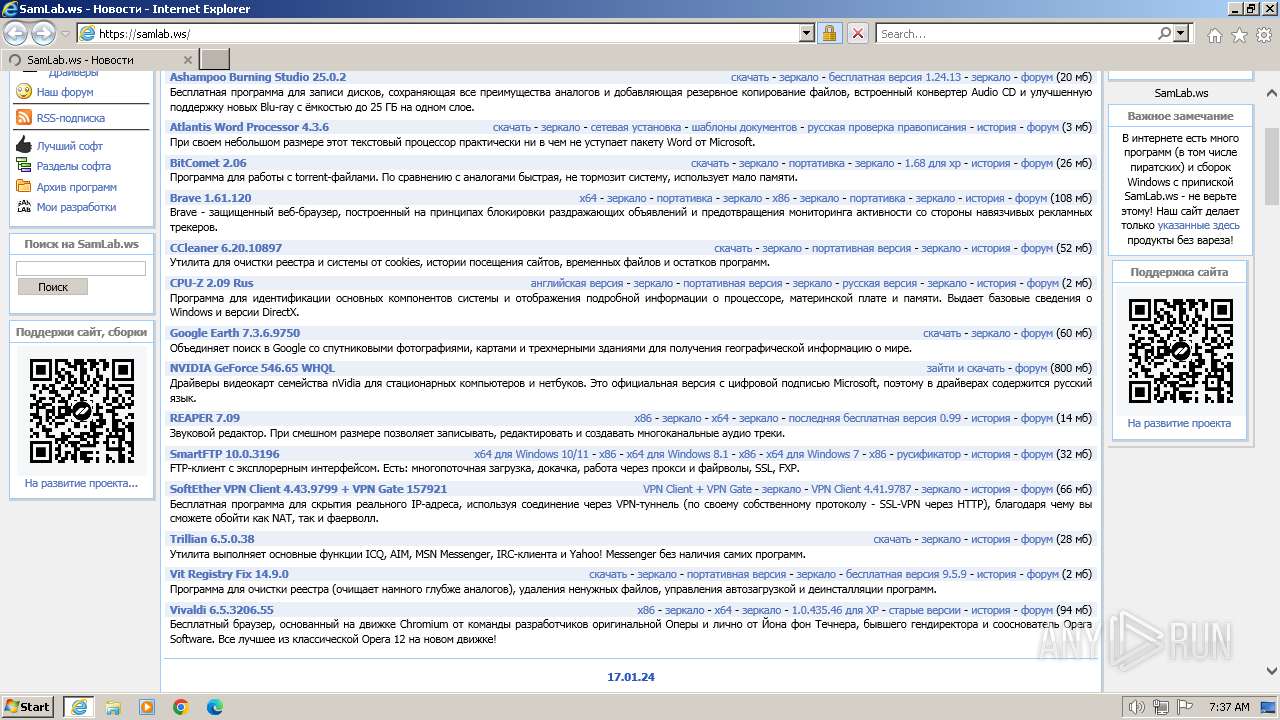Open a new blank tab
Viewport: 1280px width, 720px height.
point(215,59)
